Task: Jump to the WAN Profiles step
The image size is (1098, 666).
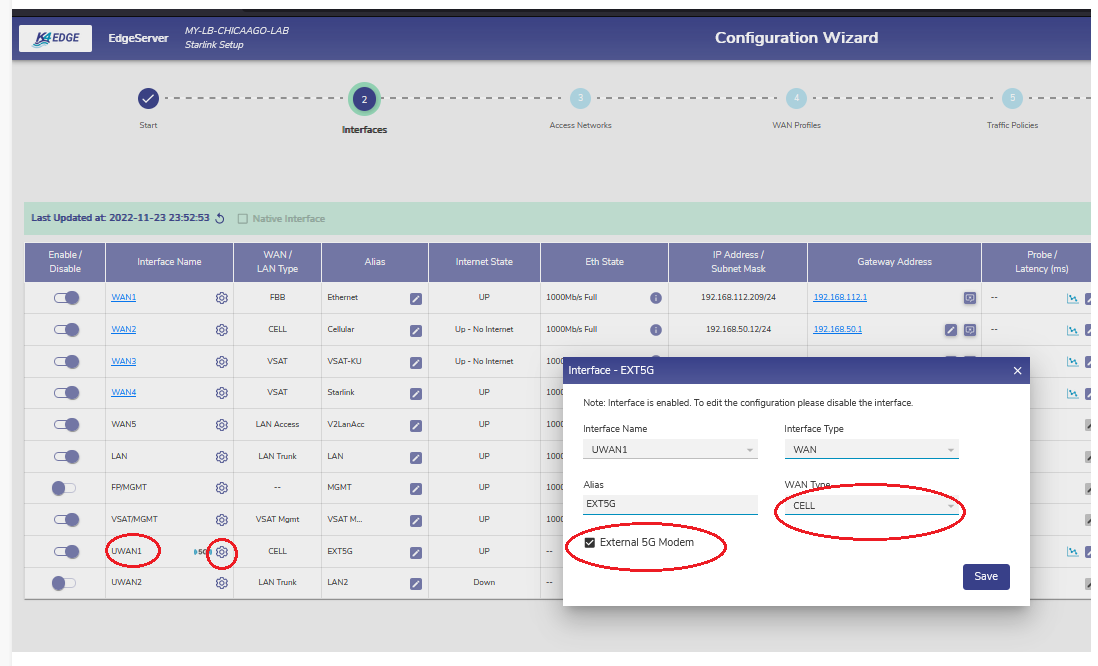Action: point(796,98)
